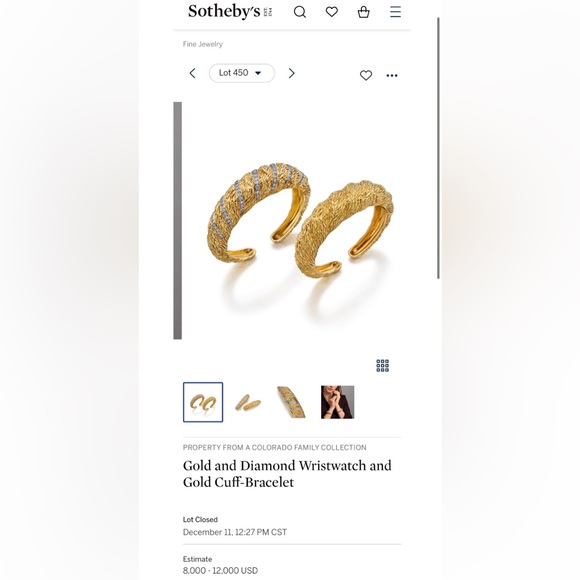Open the Fine Jewelry breadcrumb link

coord(203,44)
